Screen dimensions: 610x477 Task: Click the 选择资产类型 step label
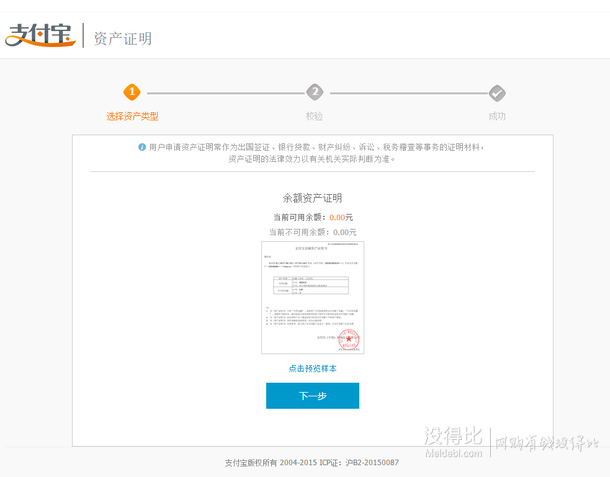(132, 116)
